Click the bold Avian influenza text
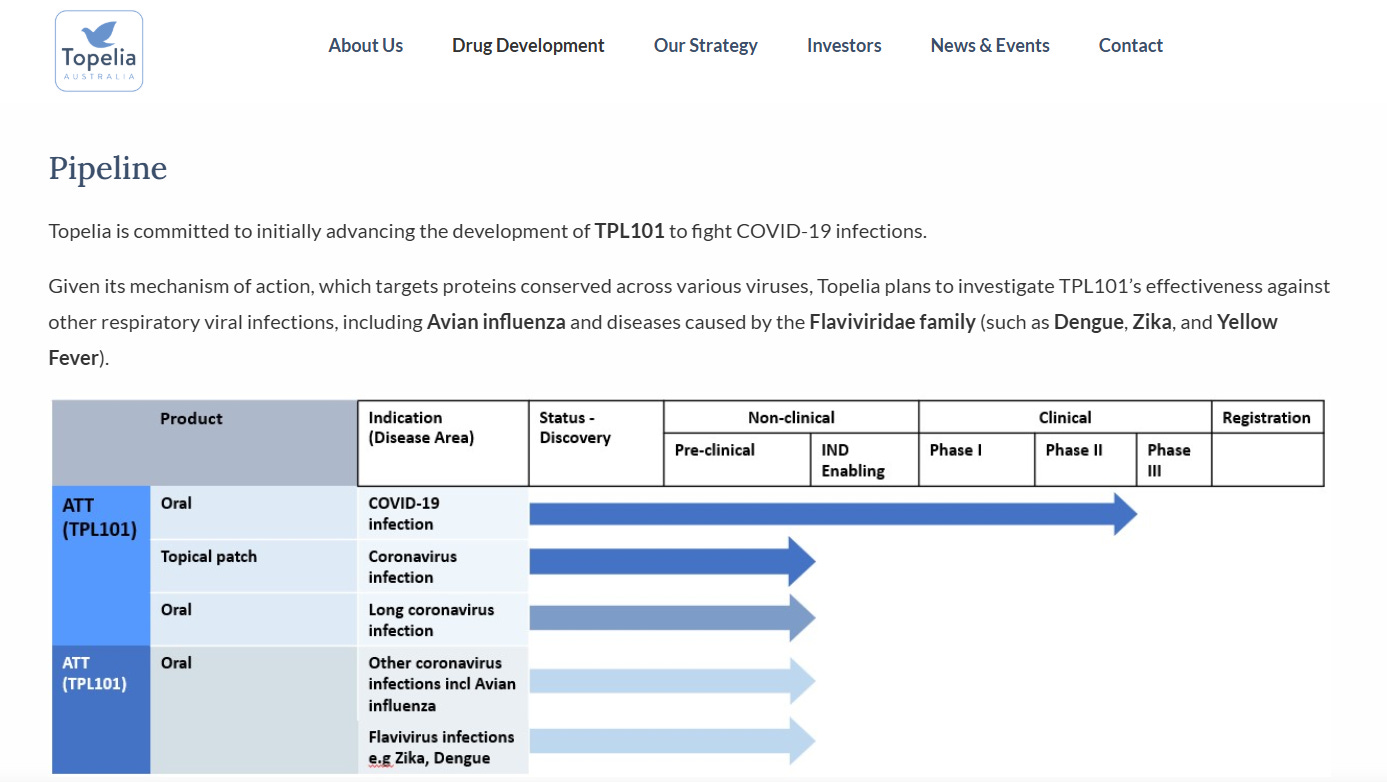Viewport: 1387px width, 782px height. (x=496, y=322)
